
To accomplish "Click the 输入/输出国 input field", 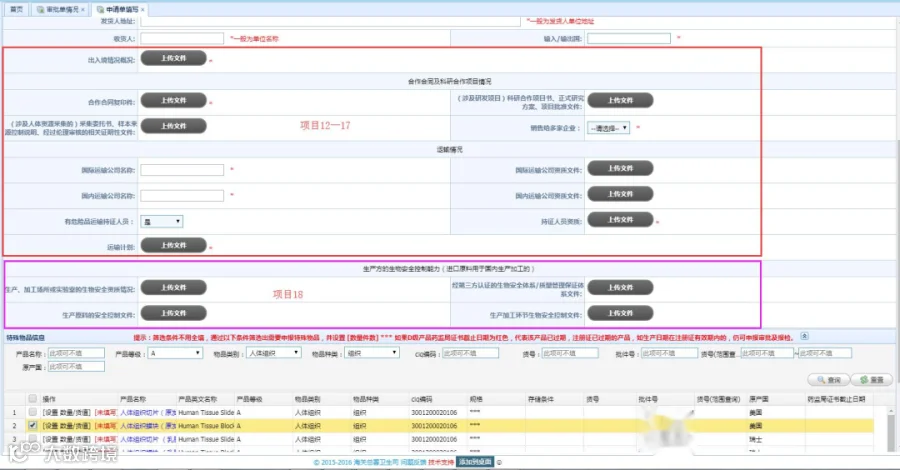I will (x=629, y=38).
